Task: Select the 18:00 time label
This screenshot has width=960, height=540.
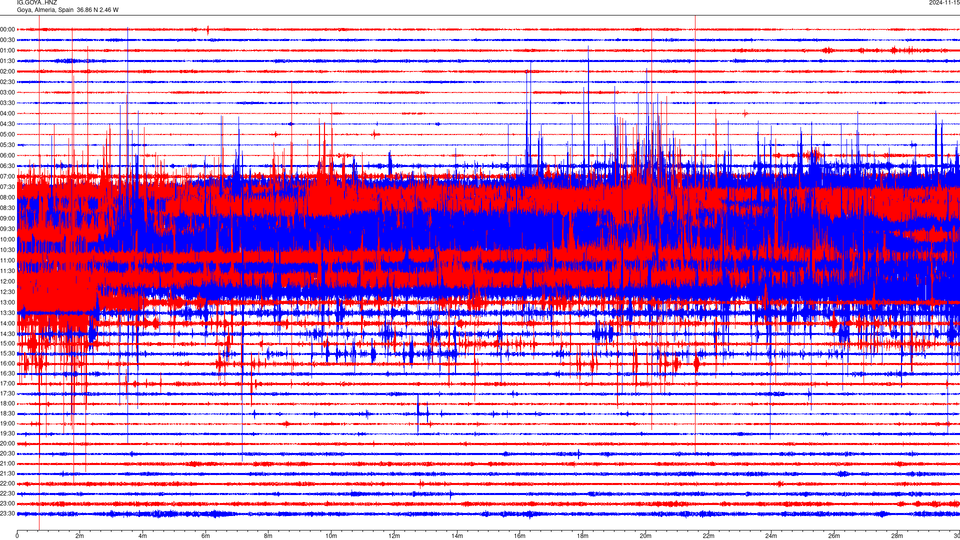Action: coord(7,403)
